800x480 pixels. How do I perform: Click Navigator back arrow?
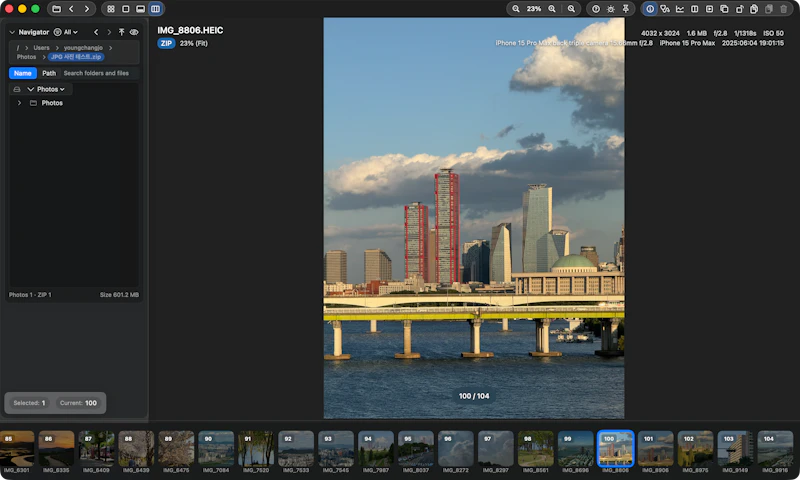[96, 32]
